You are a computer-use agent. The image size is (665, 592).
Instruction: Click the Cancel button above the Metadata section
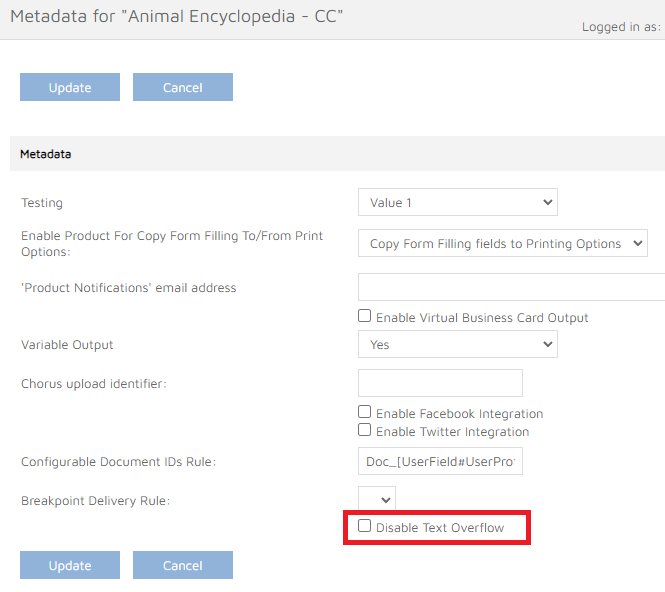(182, 87)
